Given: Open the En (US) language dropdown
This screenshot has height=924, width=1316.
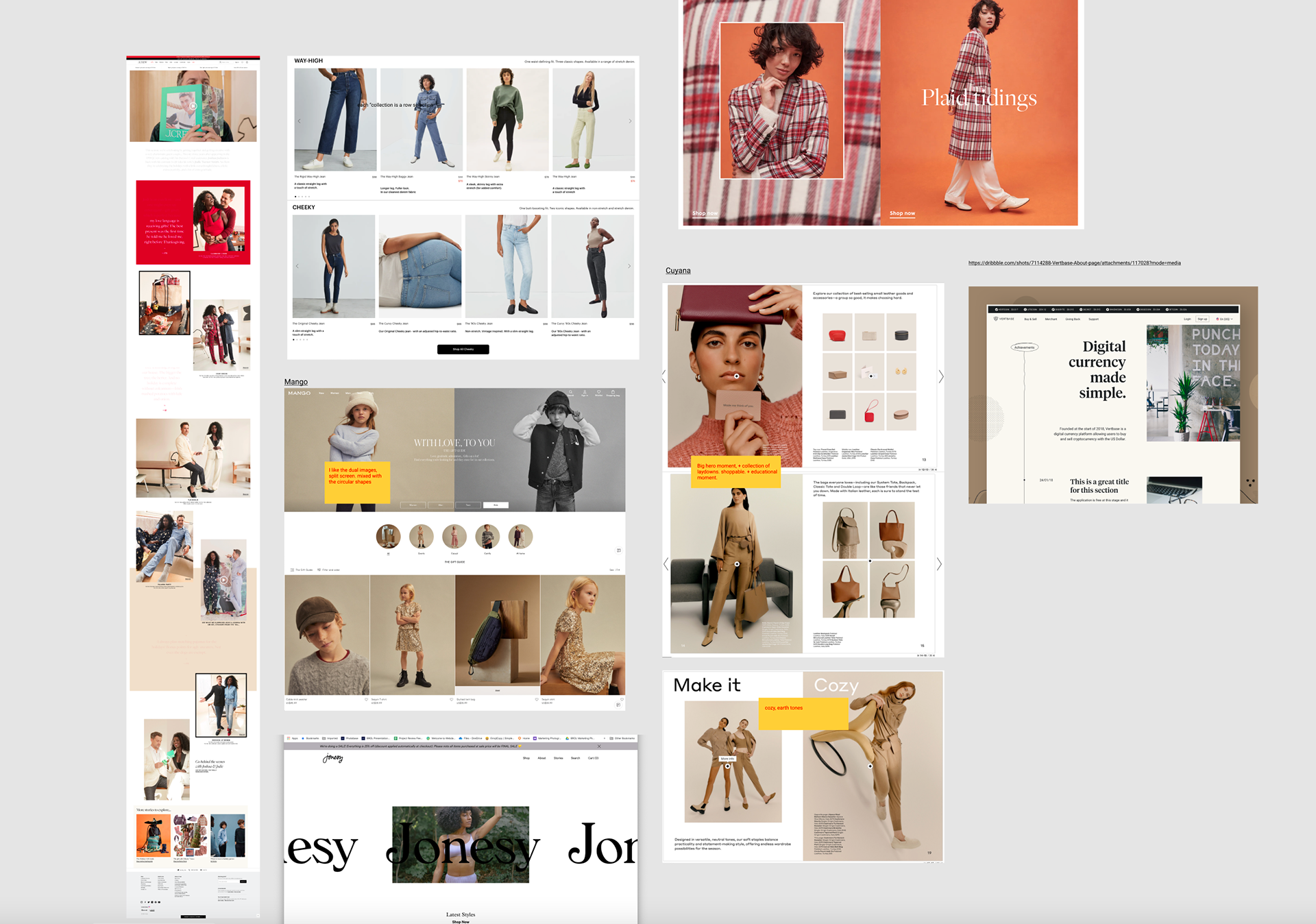Looking at the screenshot, I should (x=1225, y=319).
